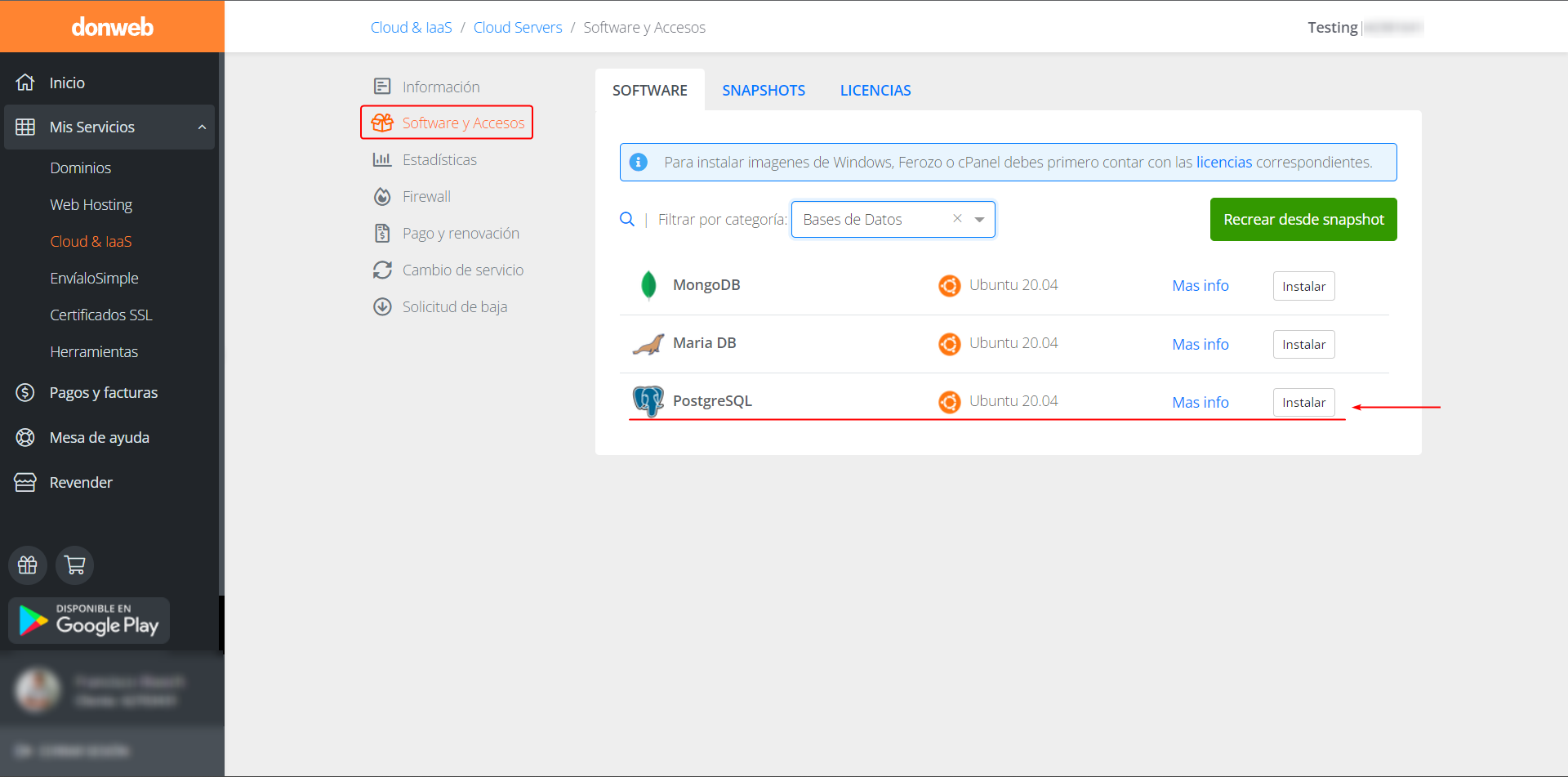Switch to the SNAPSHOTS tab
This screenshot has width=1568, height=777.
[x=764, y=90]
